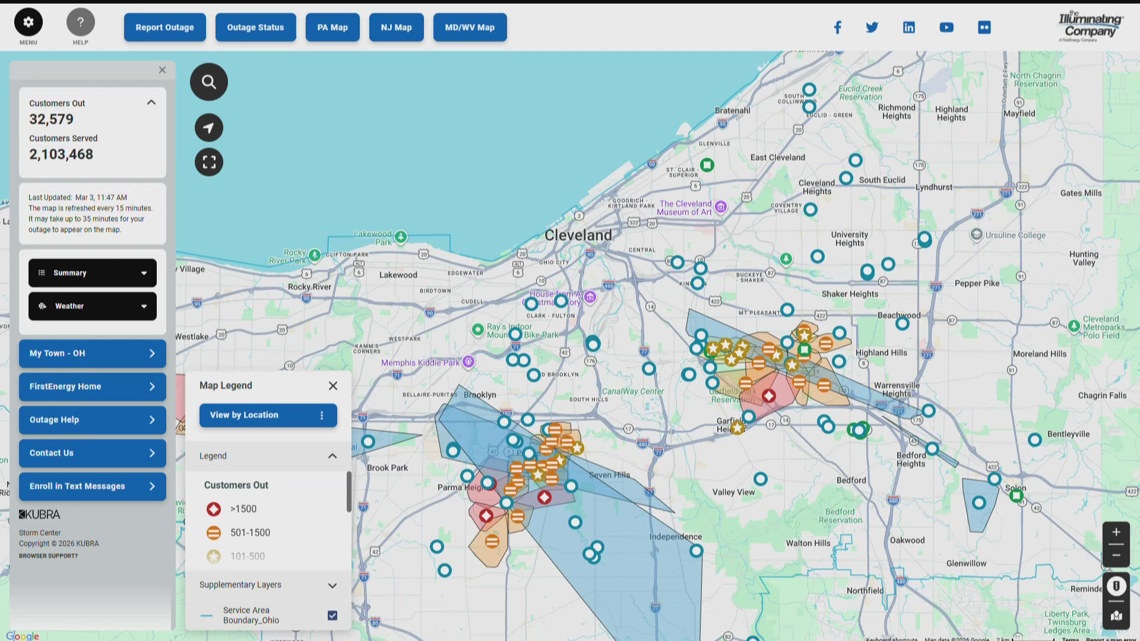
Task: Click the 2,103,468 customers served value
Action: pyautogui.click(x=61, y=155)
